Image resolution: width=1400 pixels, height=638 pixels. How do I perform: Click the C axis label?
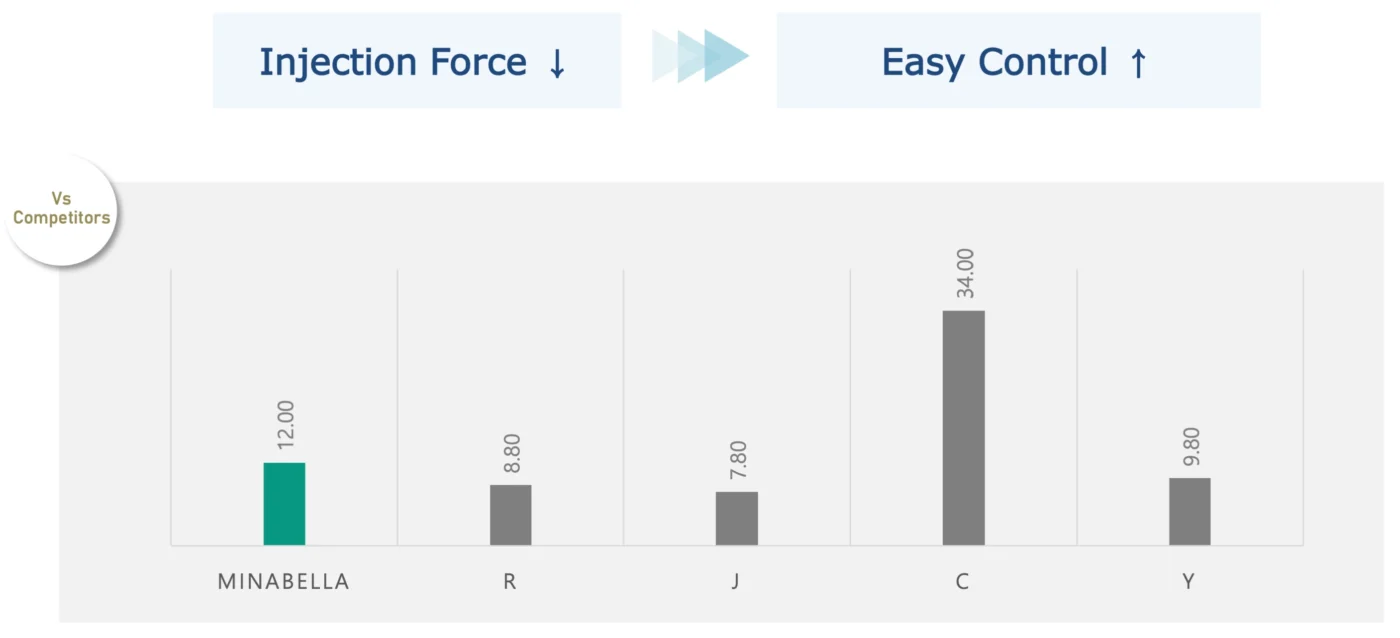tap(963, 582)
